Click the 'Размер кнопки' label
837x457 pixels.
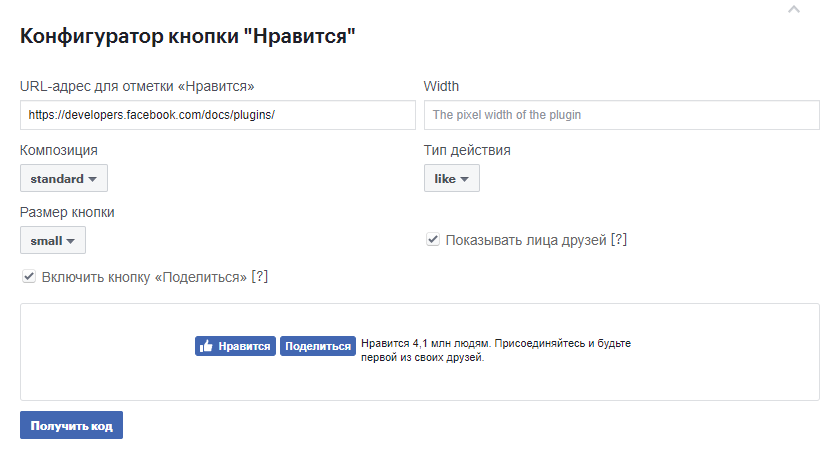pos(67,212)
